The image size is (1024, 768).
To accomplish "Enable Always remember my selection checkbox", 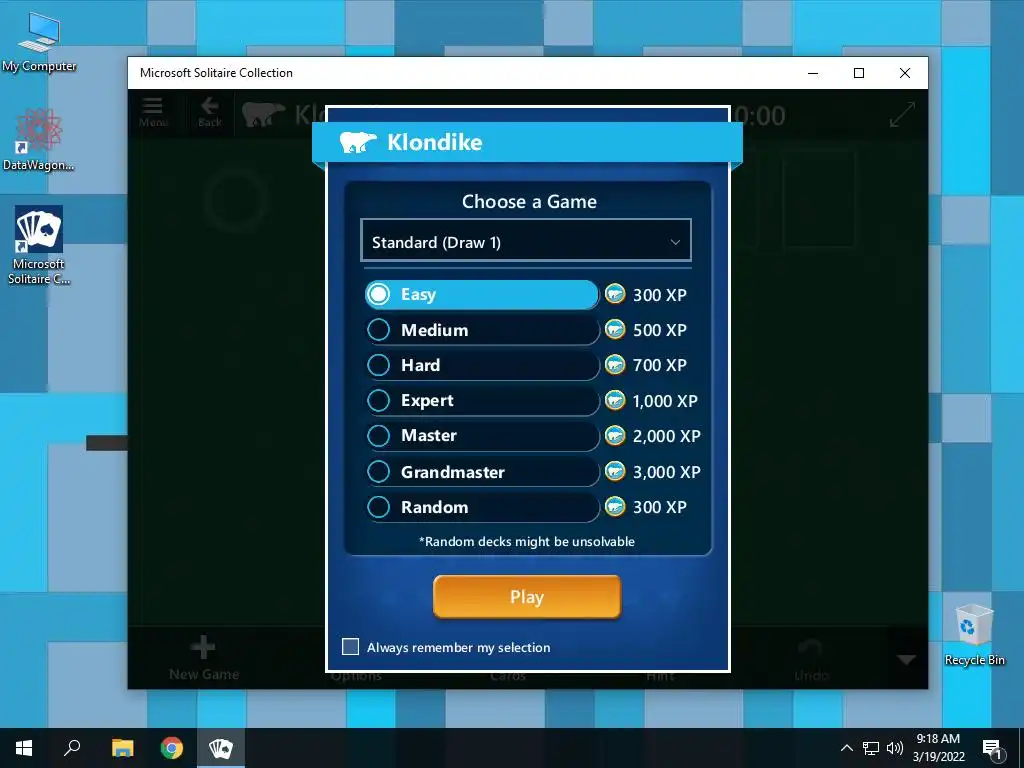I will (x=351, y=647).
